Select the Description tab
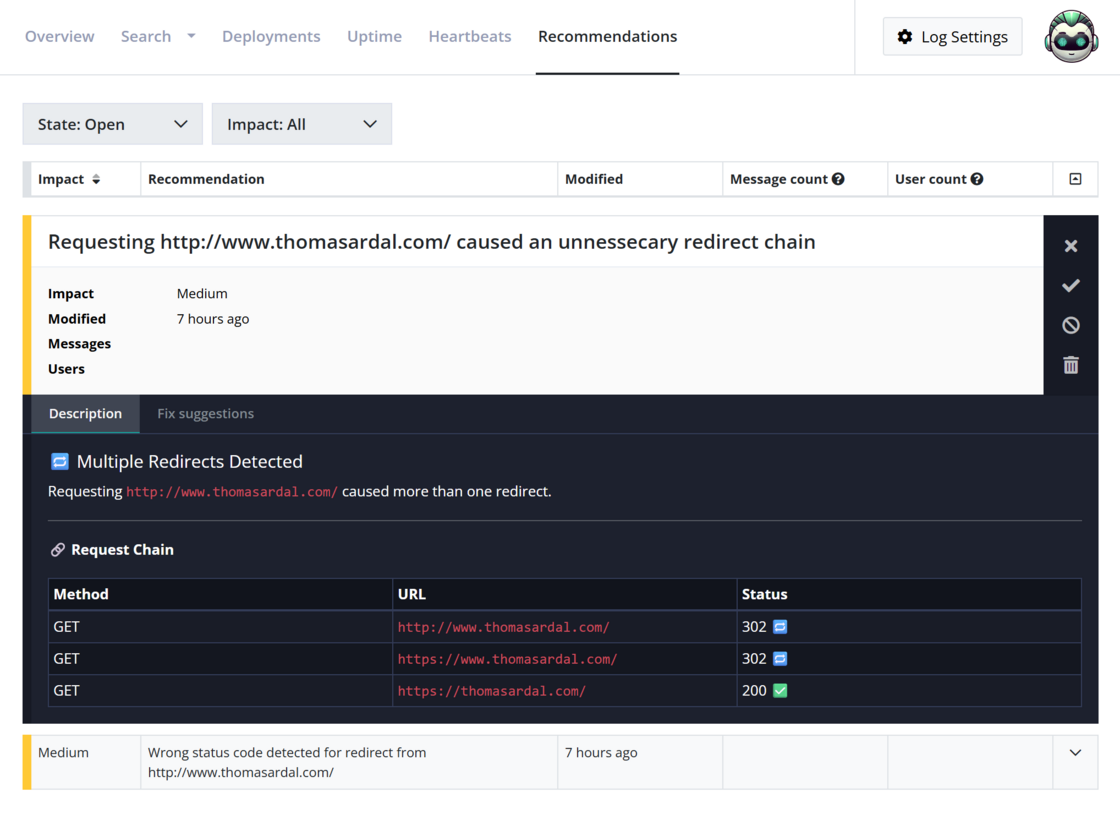1120x820 pixels. click(85, 414)
